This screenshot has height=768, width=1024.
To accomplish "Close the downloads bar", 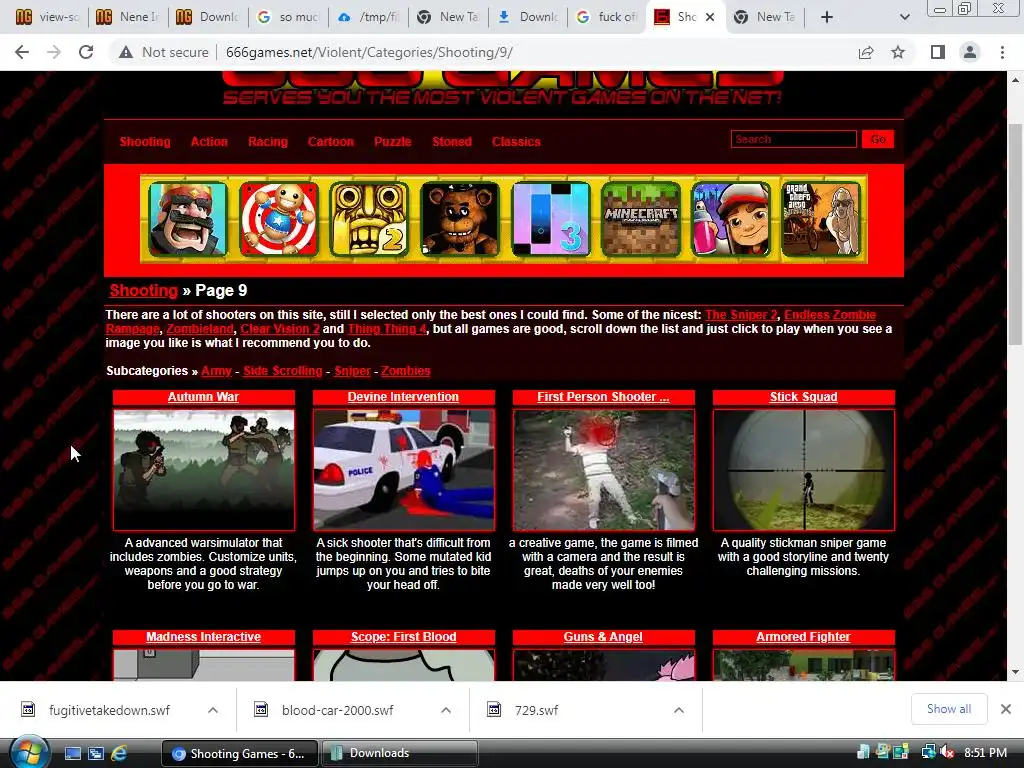I will 1006,709.
